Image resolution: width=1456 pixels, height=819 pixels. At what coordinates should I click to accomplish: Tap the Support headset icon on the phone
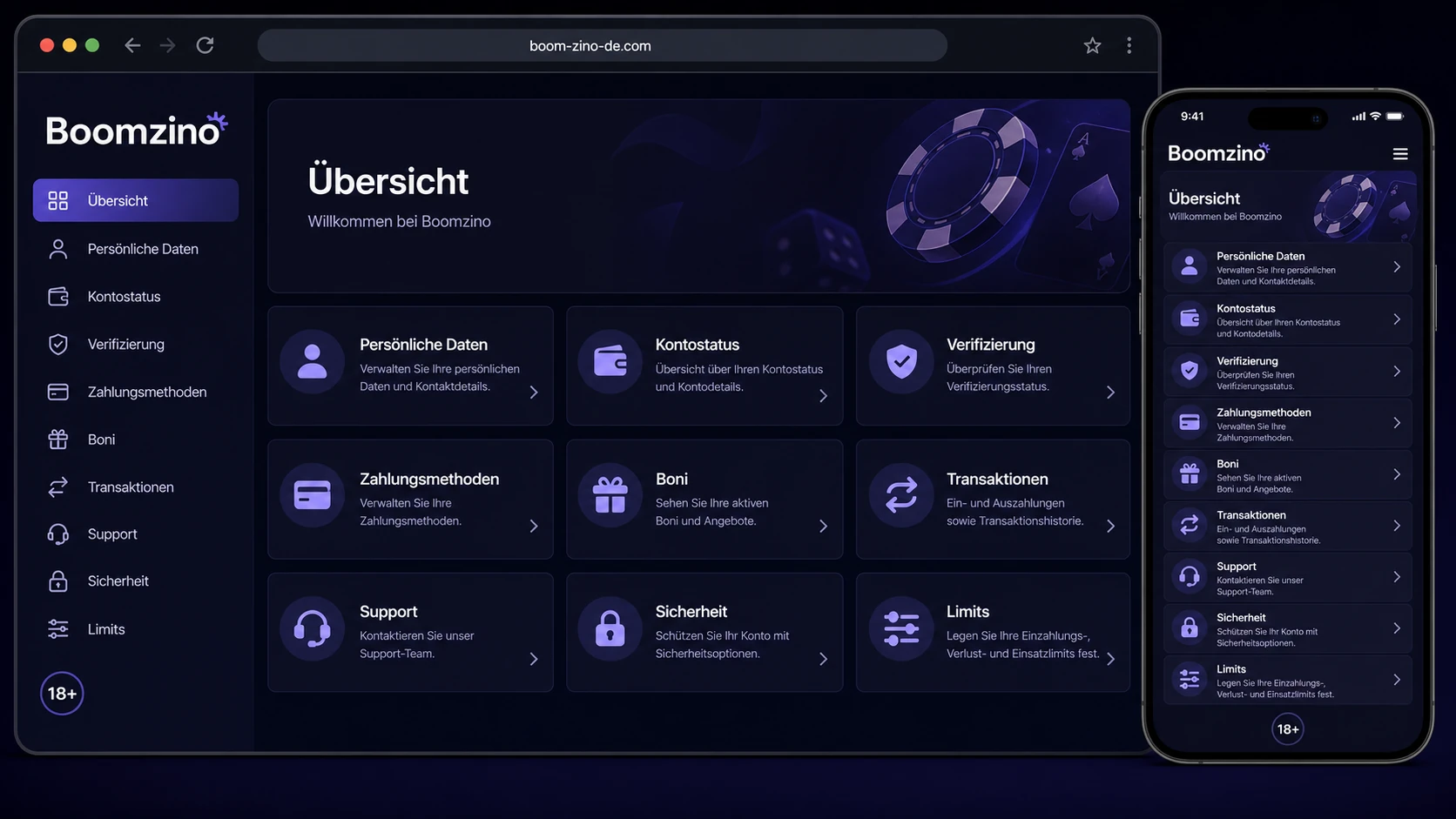pos(1190,577)
